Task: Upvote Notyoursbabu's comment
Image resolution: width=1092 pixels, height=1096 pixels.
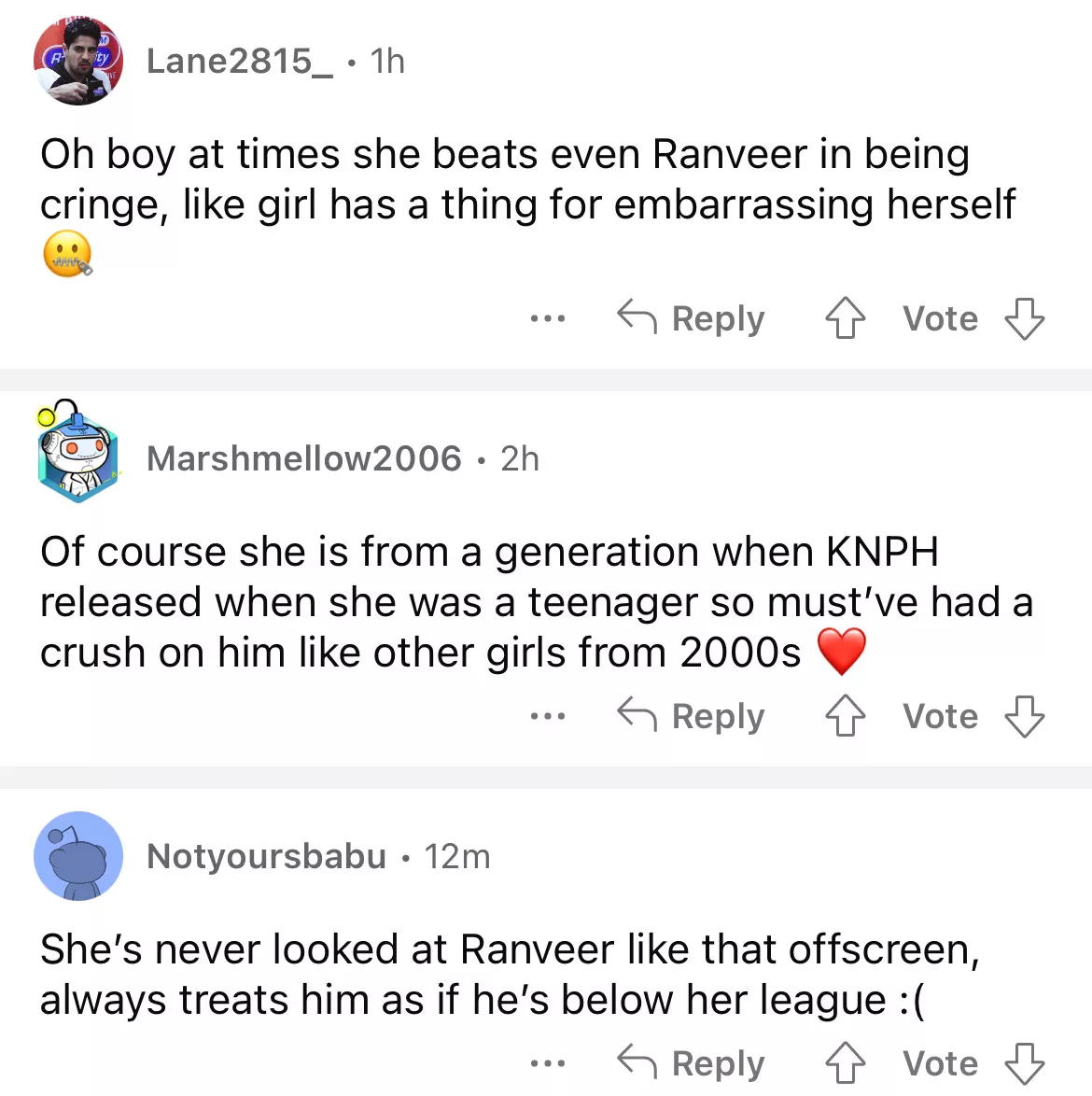Action: (845, 1063)
